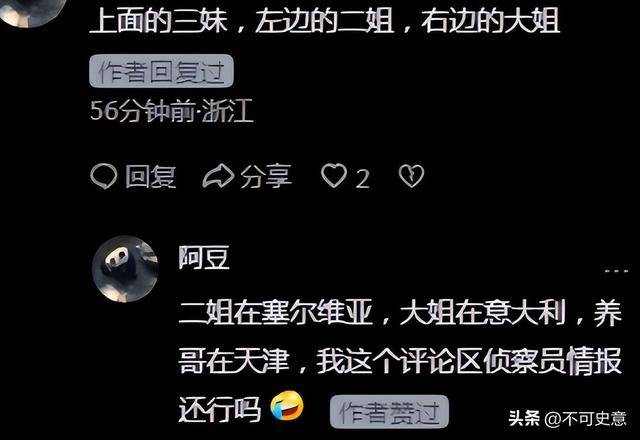Click the 作者回复过 tag

click(x=161, y=71)
